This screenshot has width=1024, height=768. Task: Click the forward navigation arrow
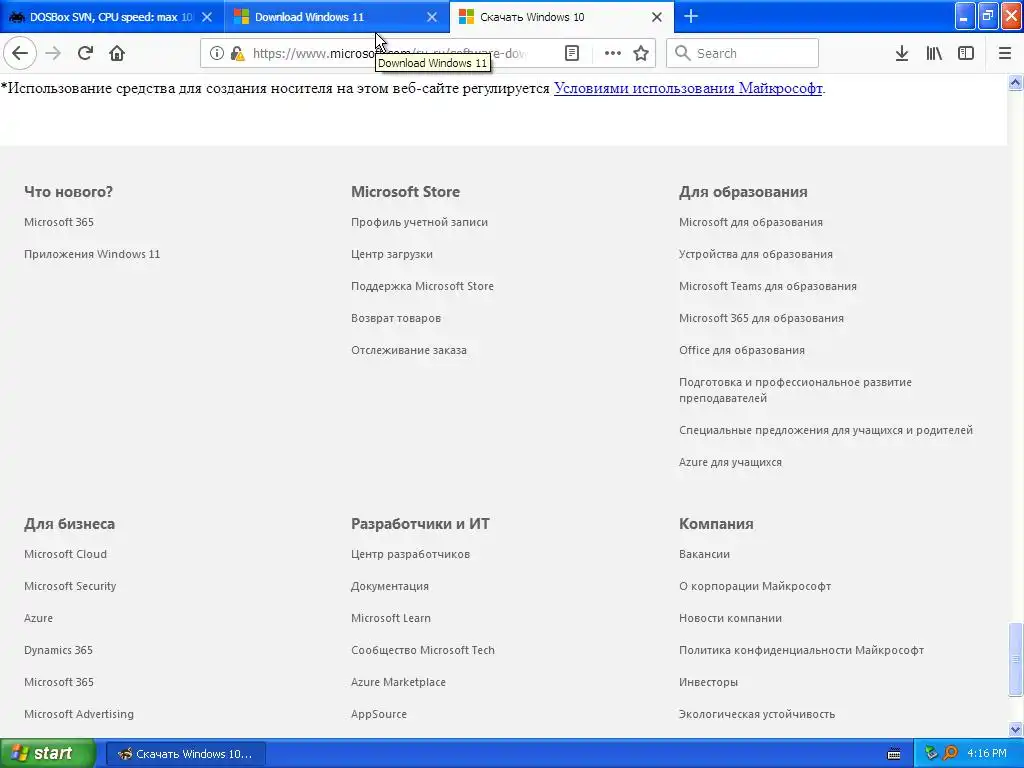coord(53,53)
